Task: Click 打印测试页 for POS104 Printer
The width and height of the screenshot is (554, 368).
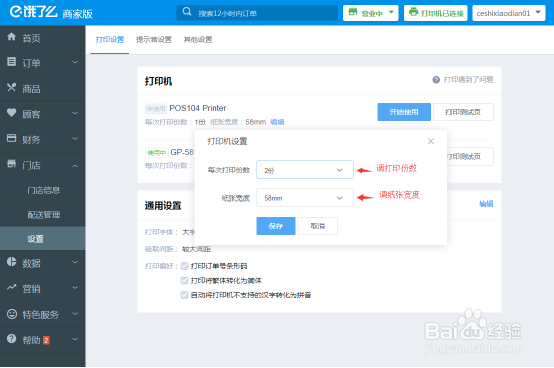Action: pyautogui.click(x=463, y=112)
